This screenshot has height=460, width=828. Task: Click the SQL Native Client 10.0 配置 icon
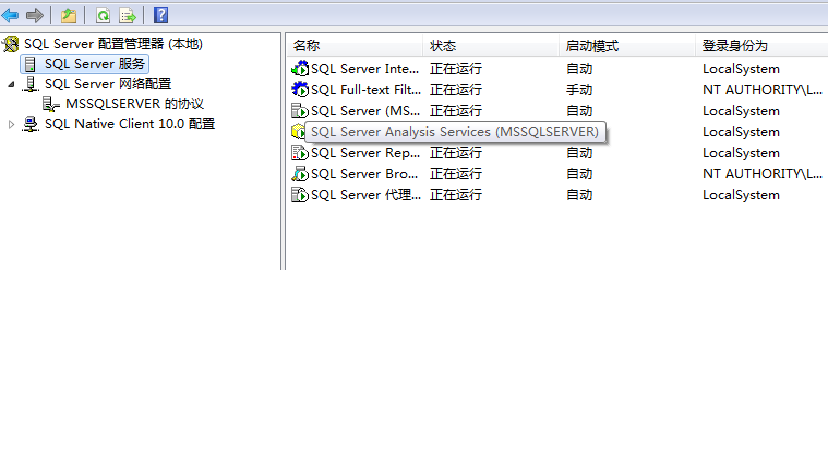pyautogui.click(x=31, y=124)
